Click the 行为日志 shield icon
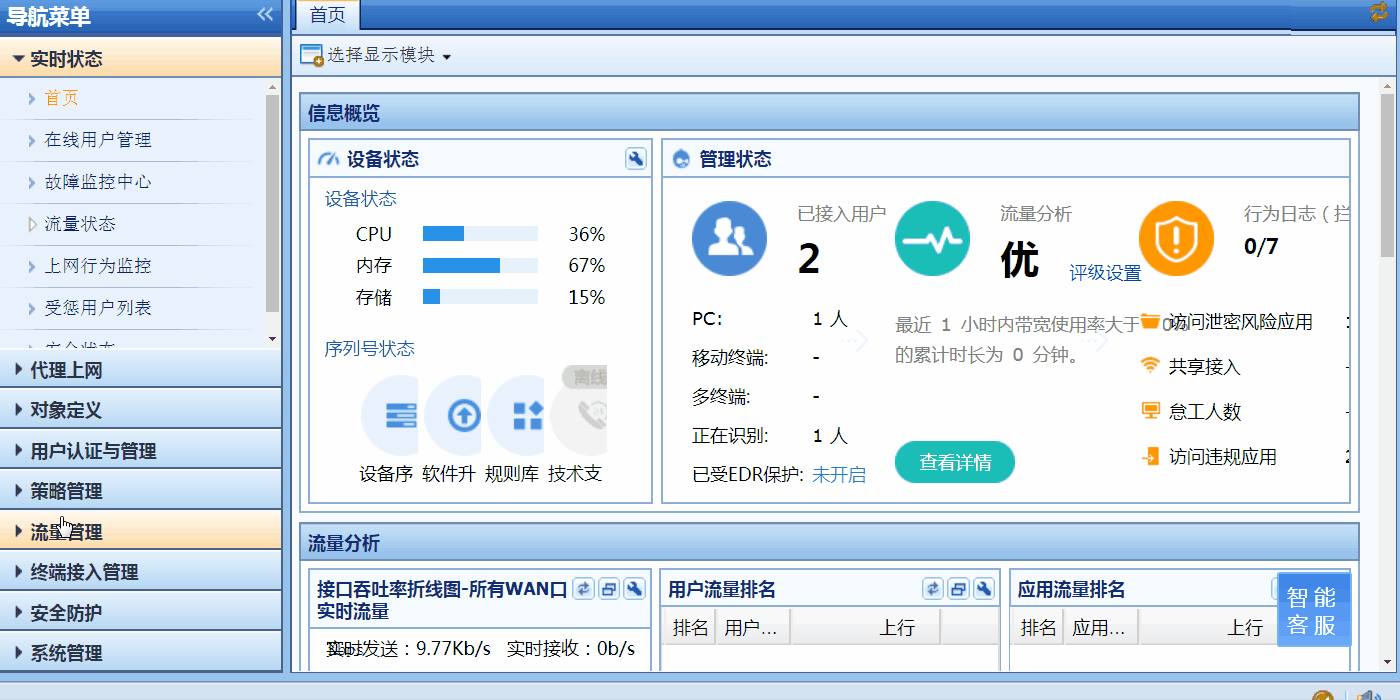This screenshot has height=700, width=1400. (1177, 239)
